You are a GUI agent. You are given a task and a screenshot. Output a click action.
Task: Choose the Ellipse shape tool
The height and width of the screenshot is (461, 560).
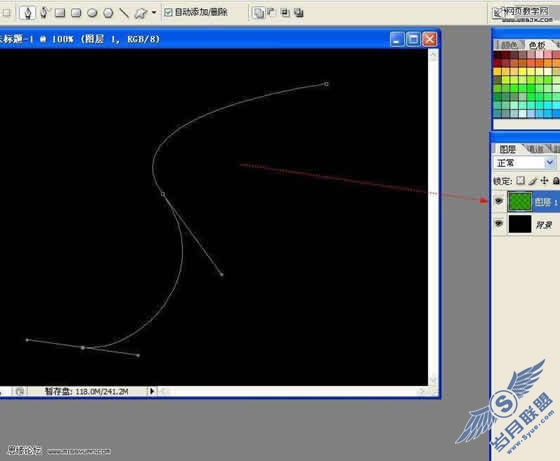pos(92,13)
